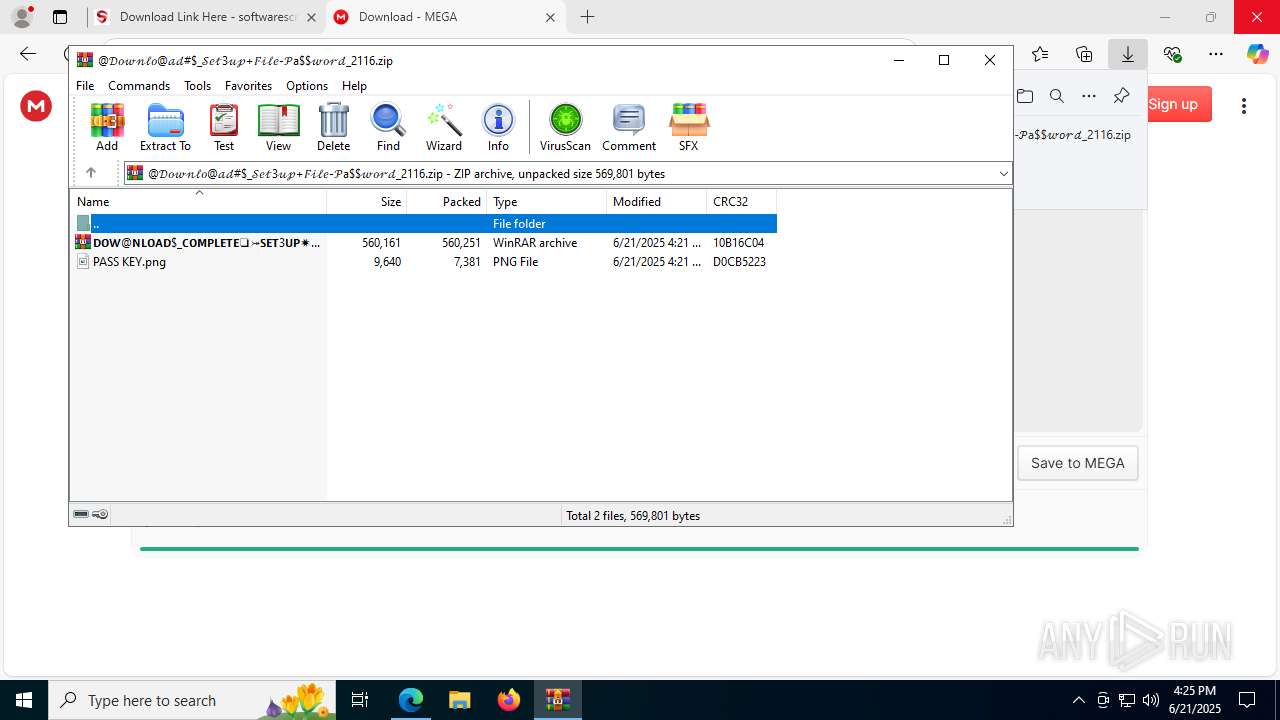Image resolution: width=1280 pixels, height=720 pixels.
Task: Open Edge settings and more ellipsis
Action: 1216,54
